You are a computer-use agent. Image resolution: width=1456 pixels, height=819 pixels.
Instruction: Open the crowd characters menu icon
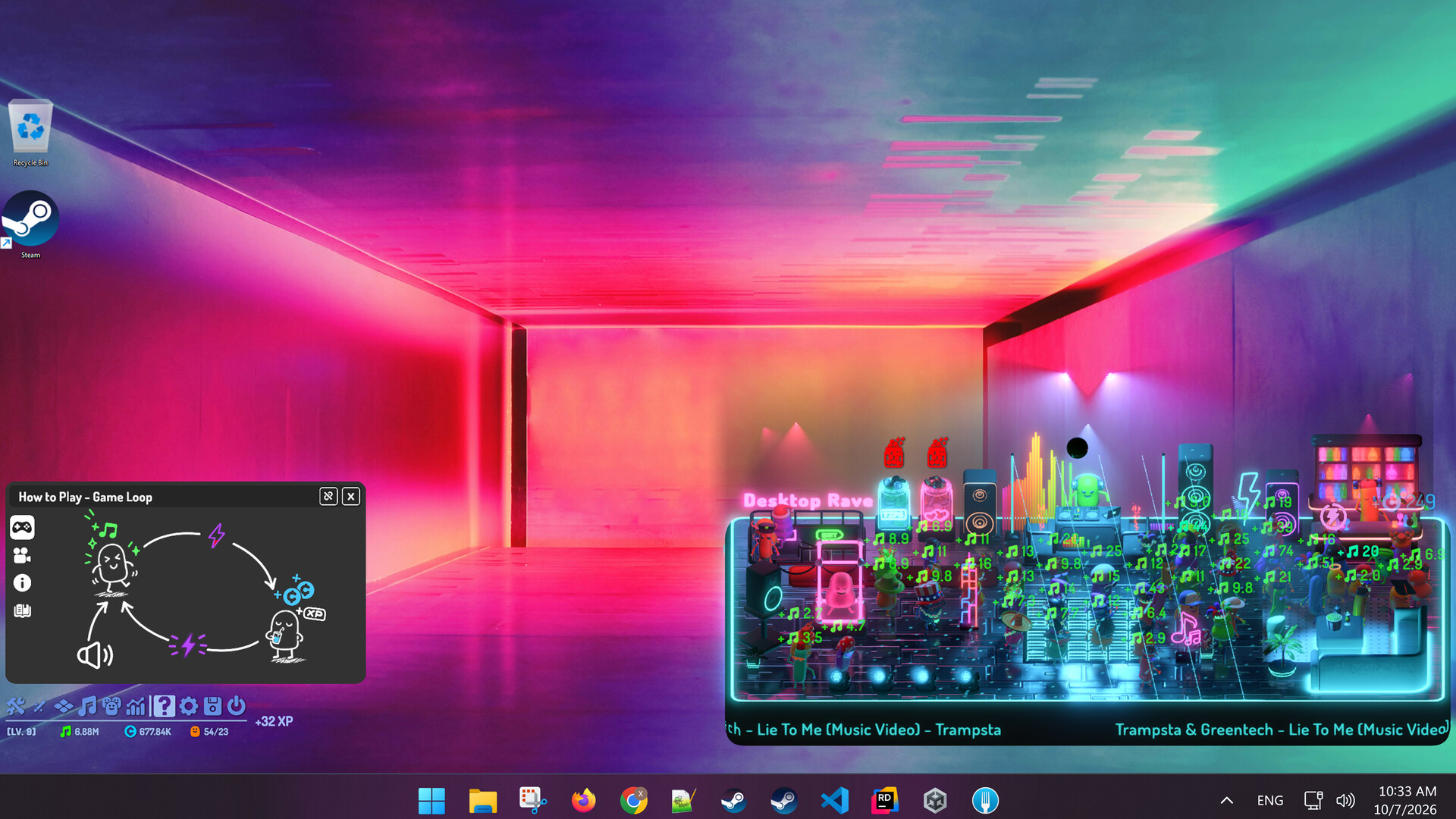[111, 707]
